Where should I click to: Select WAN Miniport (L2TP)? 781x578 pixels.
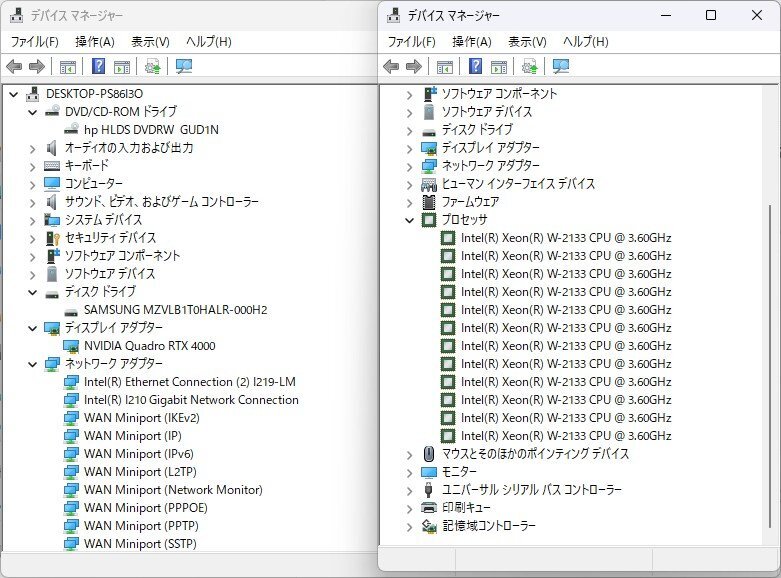(x=140, y=472)
